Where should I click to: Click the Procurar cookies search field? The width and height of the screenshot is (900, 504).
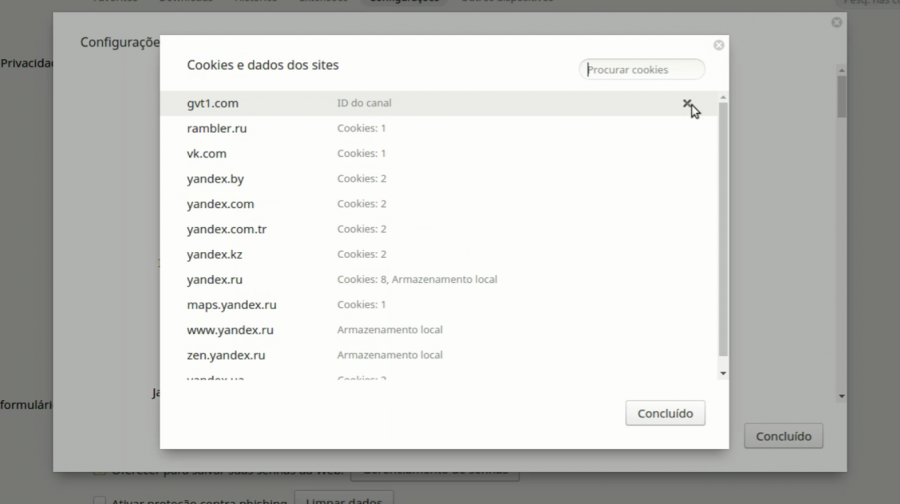(642, 70)
